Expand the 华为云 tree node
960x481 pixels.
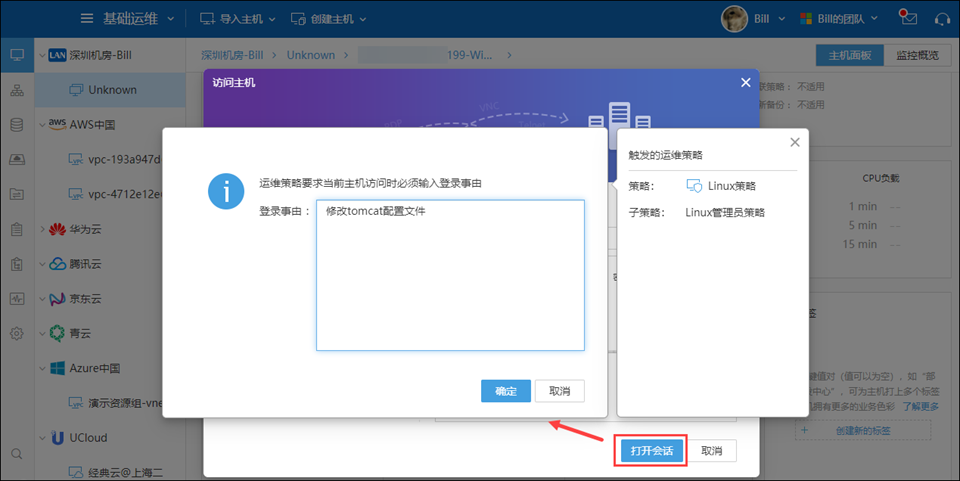pos(42,229)
